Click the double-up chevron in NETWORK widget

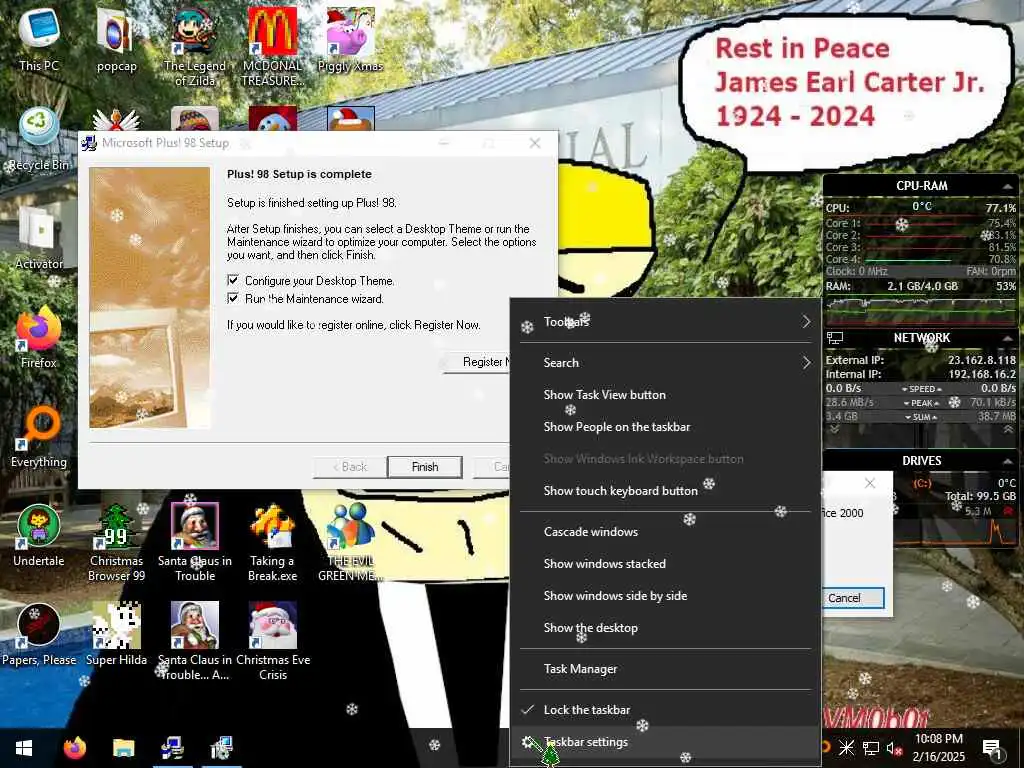tap(1008, 430)
